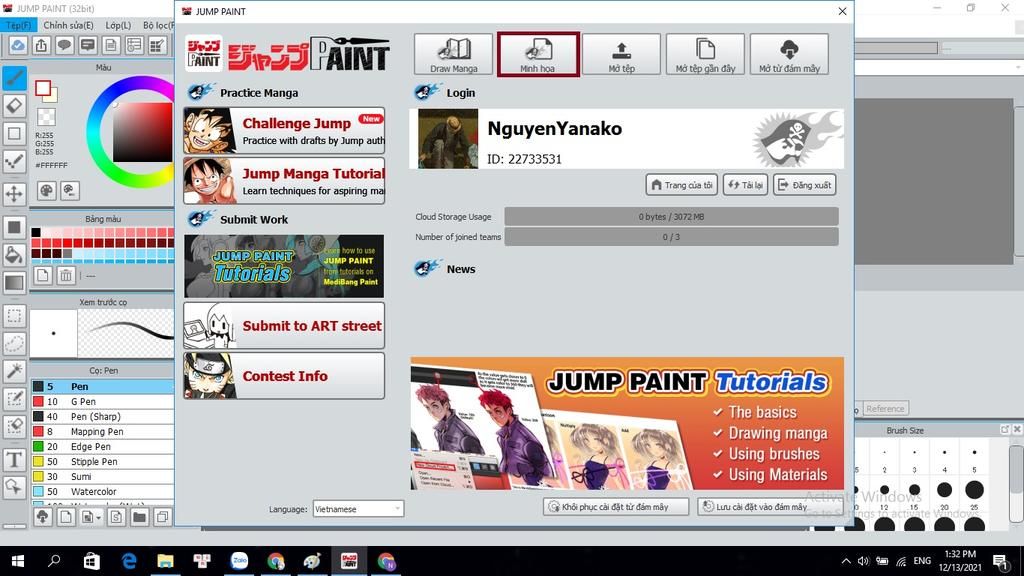Click the foreground color swatch
This screenshot has height=576, width=1024.
click(43, 88)
